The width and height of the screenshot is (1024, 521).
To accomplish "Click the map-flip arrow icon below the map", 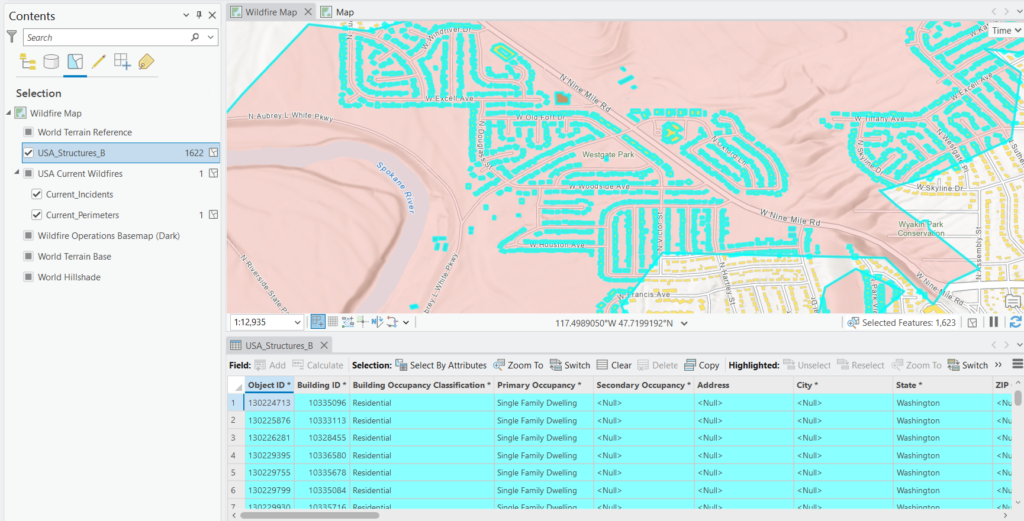I will tap(377, 322).
